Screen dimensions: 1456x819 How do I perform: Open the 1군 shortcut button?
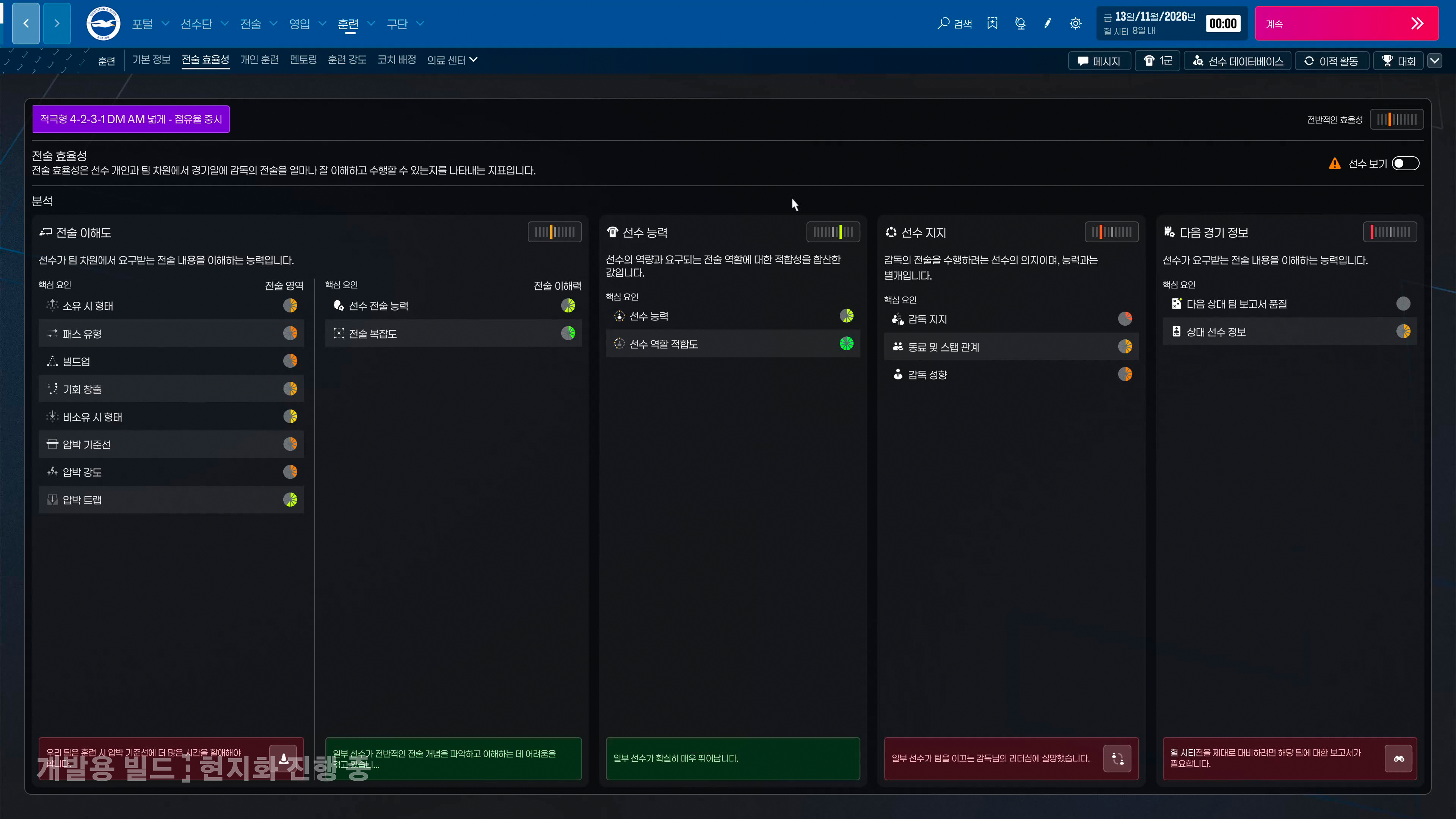[1158, 61]
